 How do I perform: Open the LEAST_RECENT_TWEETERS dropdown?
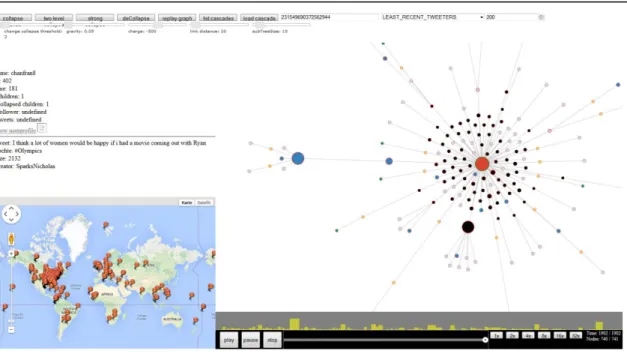[x=432, y=17]
